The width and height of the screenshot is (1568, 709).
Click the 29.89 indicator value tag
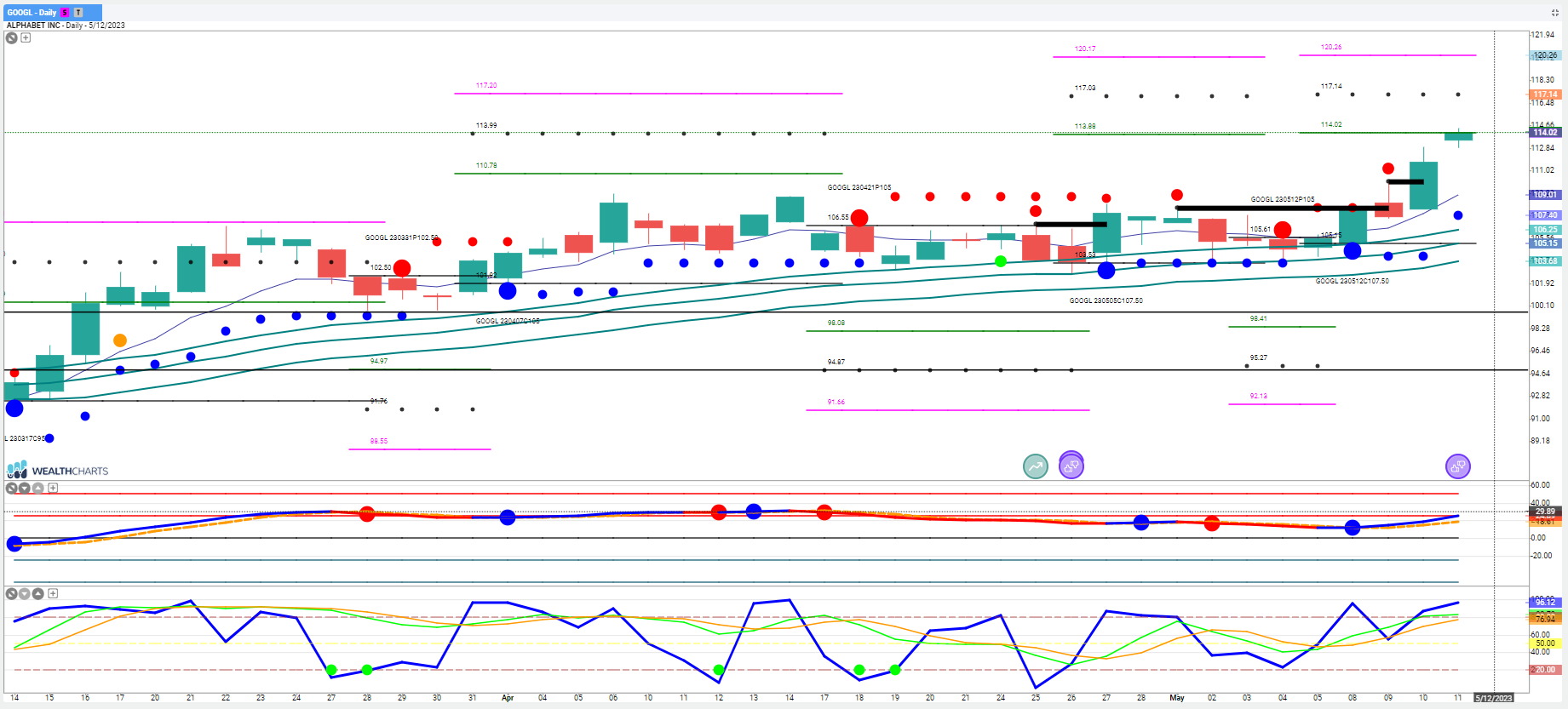tap(1545, 512)
